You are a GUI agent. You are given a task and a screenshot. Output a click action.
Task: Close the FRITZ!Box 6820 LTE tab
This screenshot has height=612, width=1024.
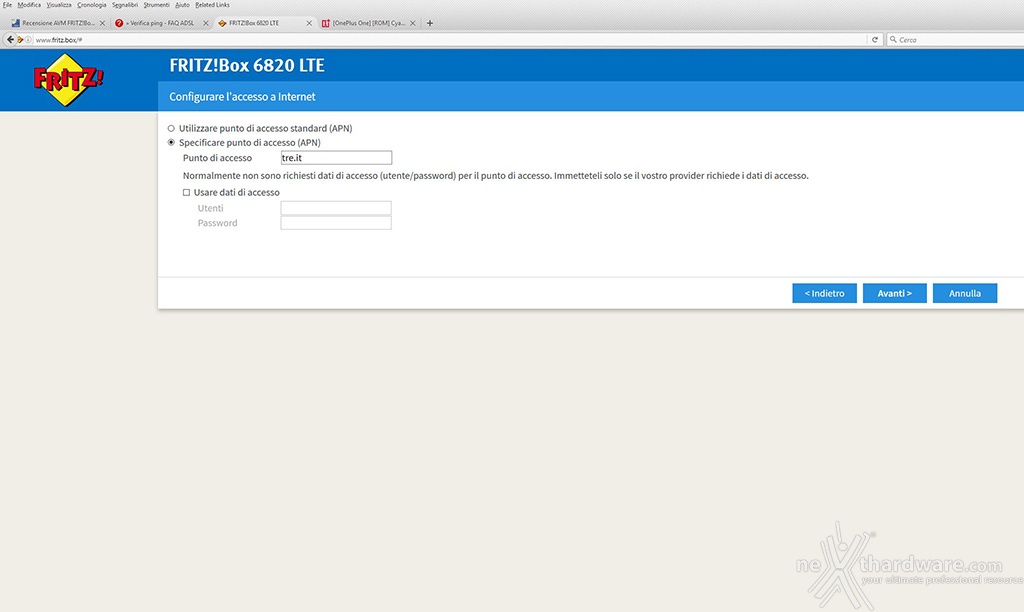(x=309, y=23)
